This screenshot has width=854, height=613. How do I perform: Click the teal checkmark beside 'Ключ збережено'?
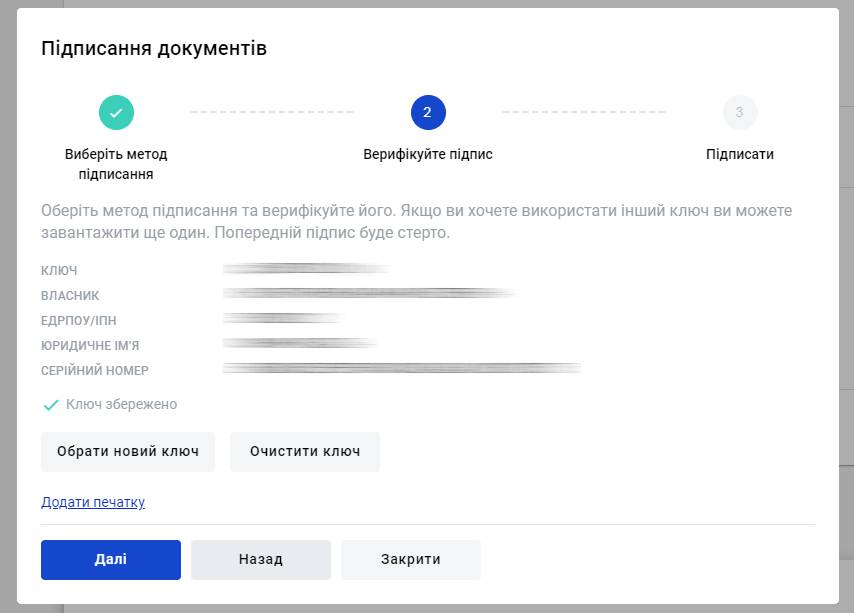(x=51, y=405)
